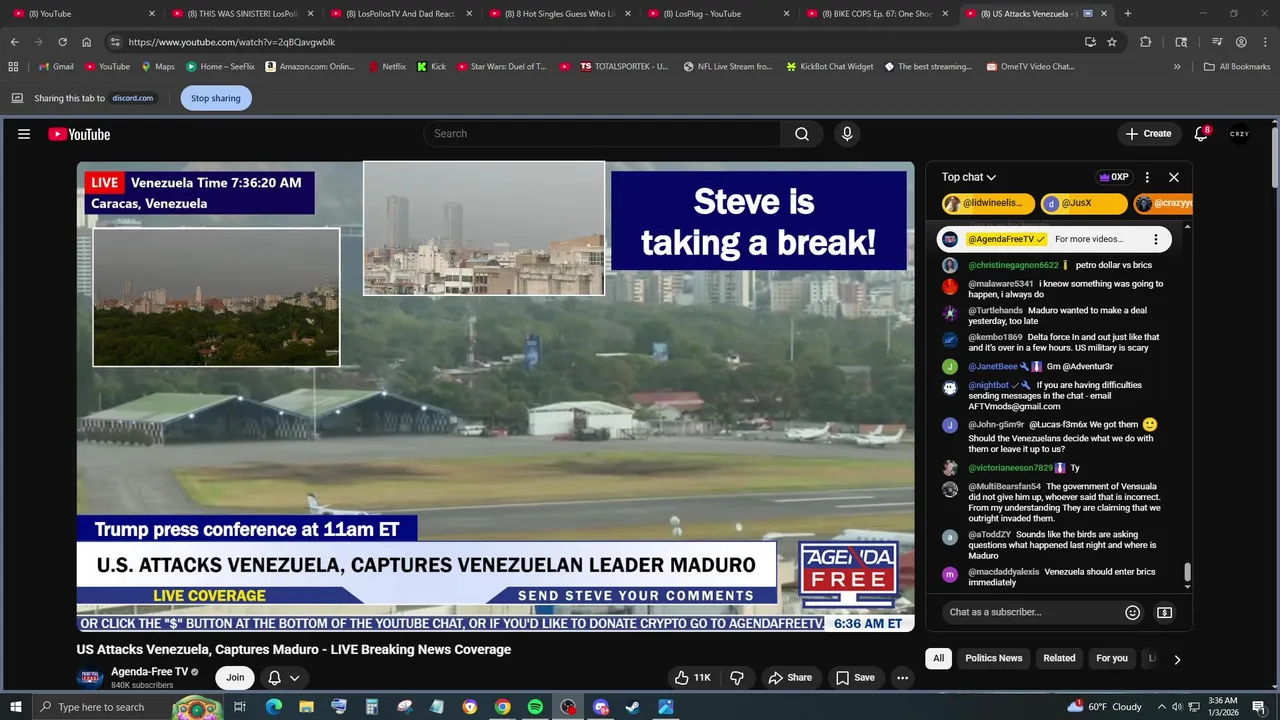Screen dimensions: 1280x720
Task: Click the live chat scrollbar thumb
Action: (x=1187, y=572)
